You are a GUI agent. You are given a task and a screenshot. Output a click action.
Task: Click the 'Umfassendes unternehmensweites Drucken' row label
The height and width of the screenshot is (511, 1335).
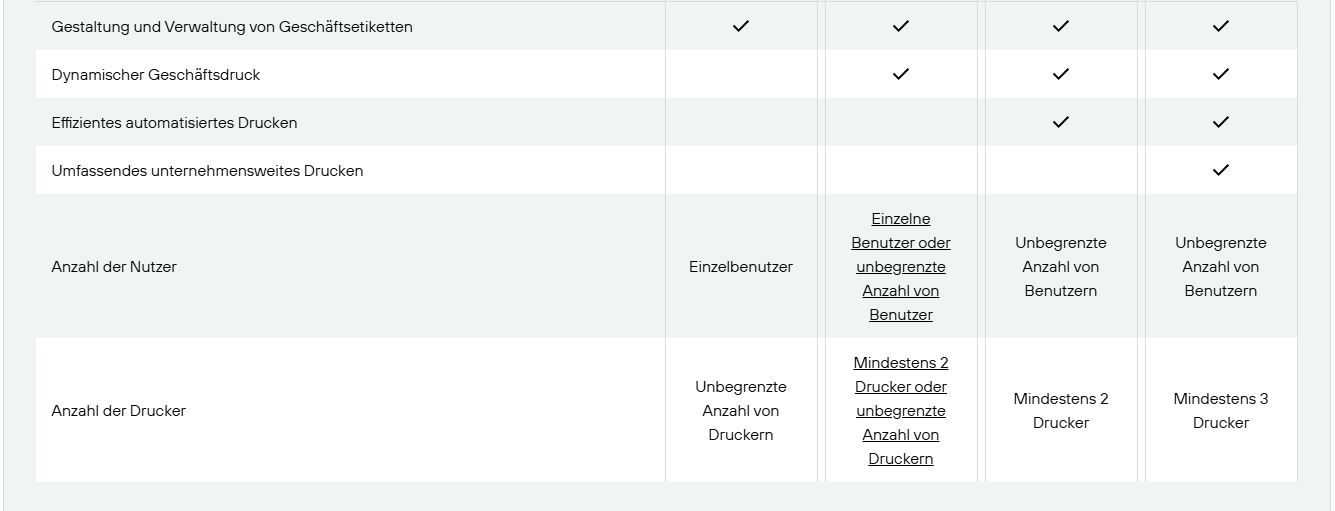pos(207,171)
